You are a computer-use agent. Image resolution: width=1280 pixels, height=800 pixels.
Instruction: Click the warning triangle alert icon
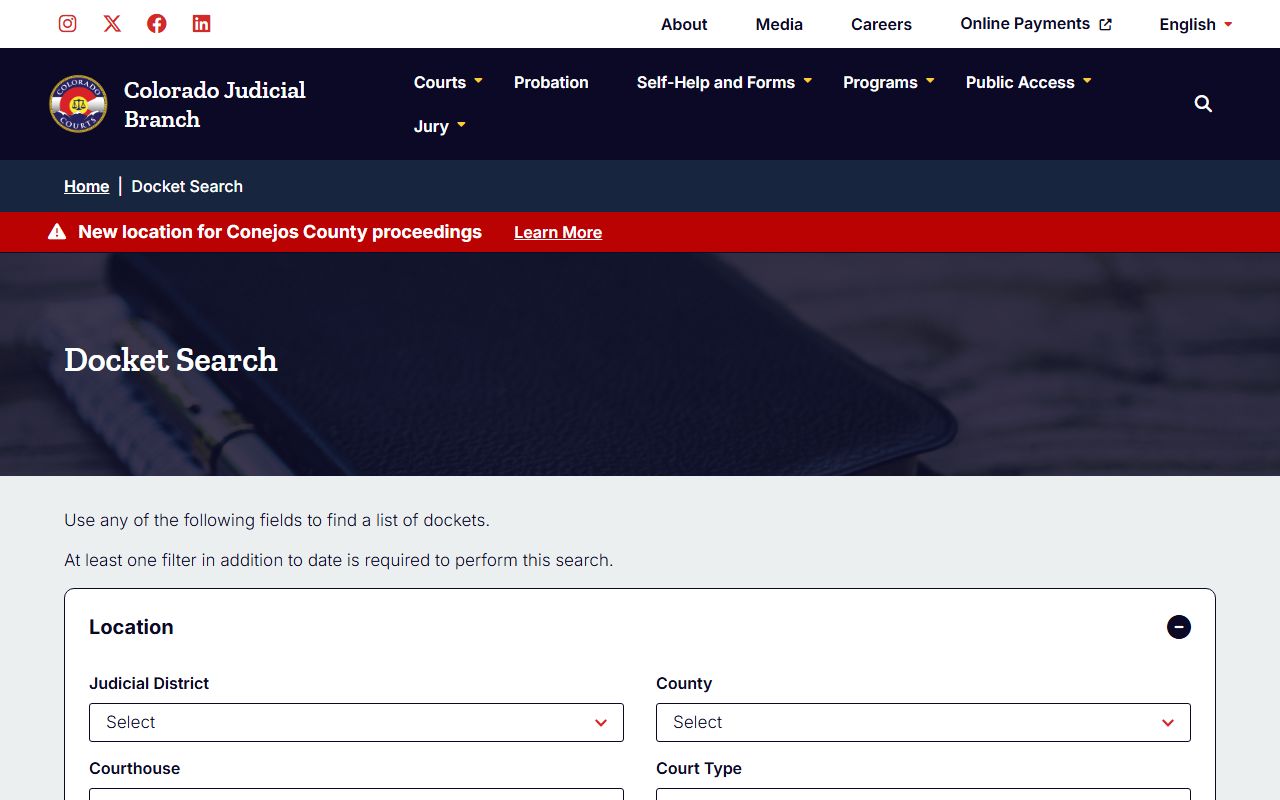point(57,232)
